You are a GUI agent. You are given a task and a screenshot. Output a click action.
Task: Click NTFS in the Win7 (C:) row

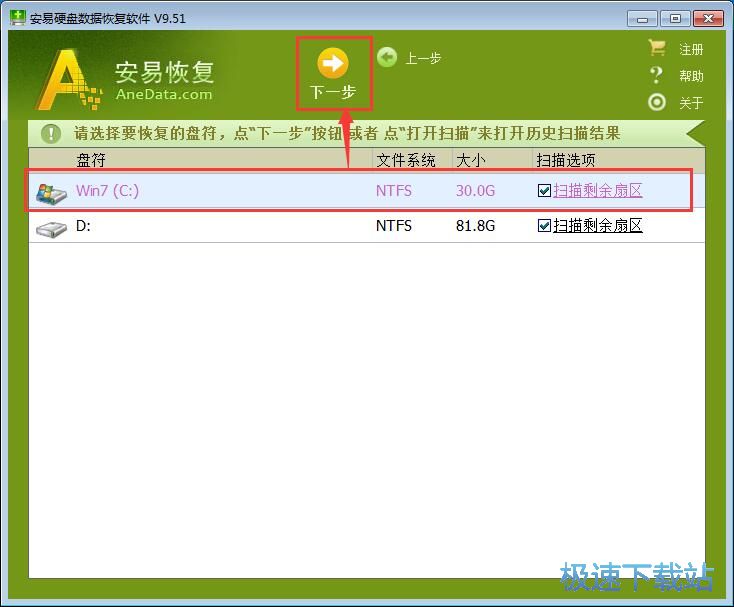coord(394,190)
